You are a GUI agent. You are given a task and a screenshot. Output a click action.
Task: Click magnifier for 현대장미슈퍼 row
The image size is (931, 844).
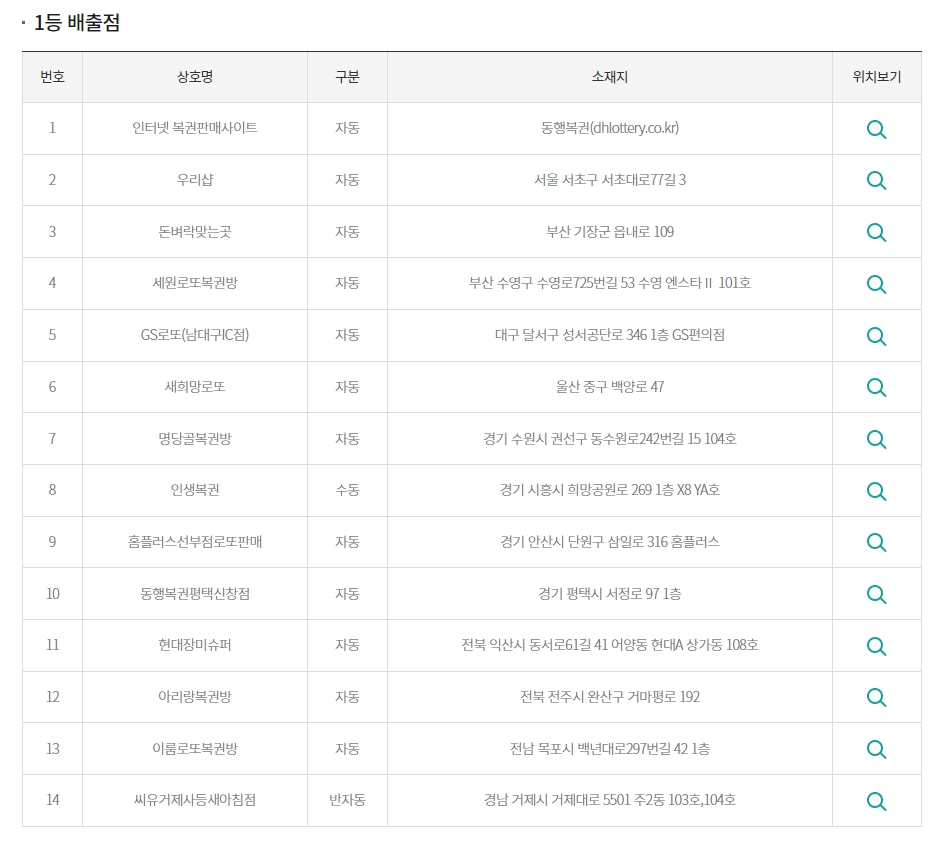876,646
